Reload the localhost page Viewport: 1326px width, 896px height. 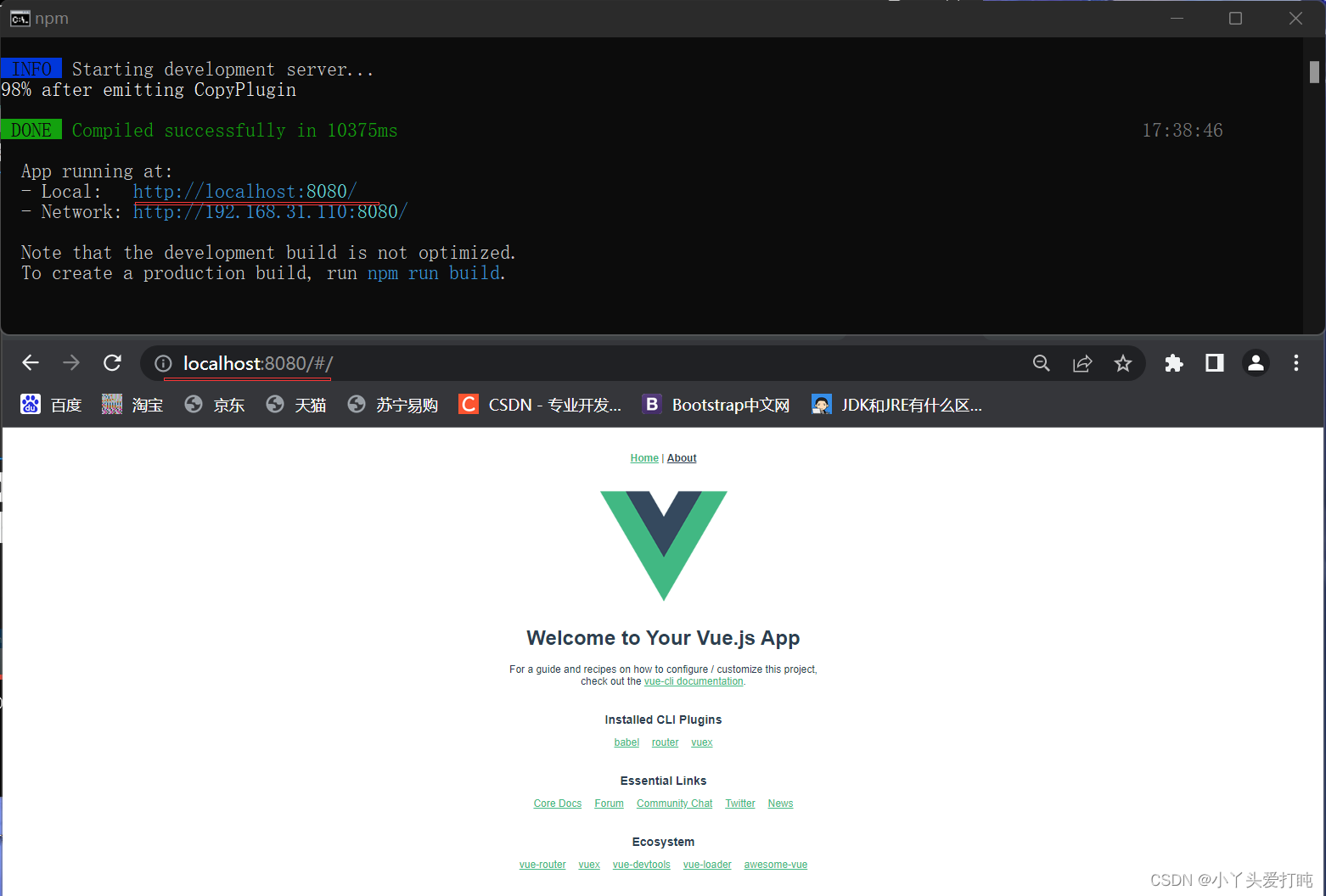[x=112, y=363]
